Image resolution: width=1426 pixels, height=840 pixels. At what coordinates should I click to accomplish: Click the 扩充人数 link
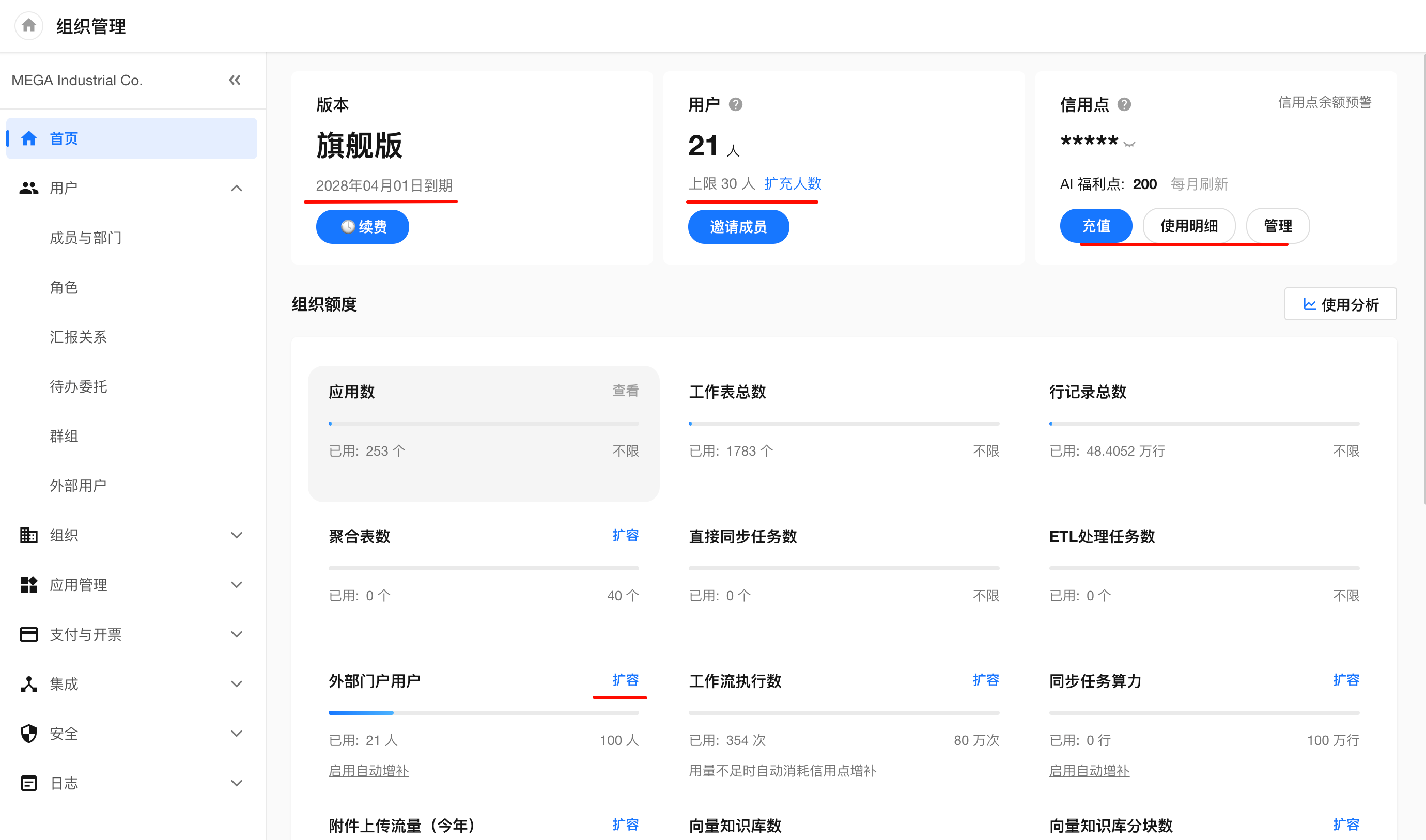click(x=793, y=183)
